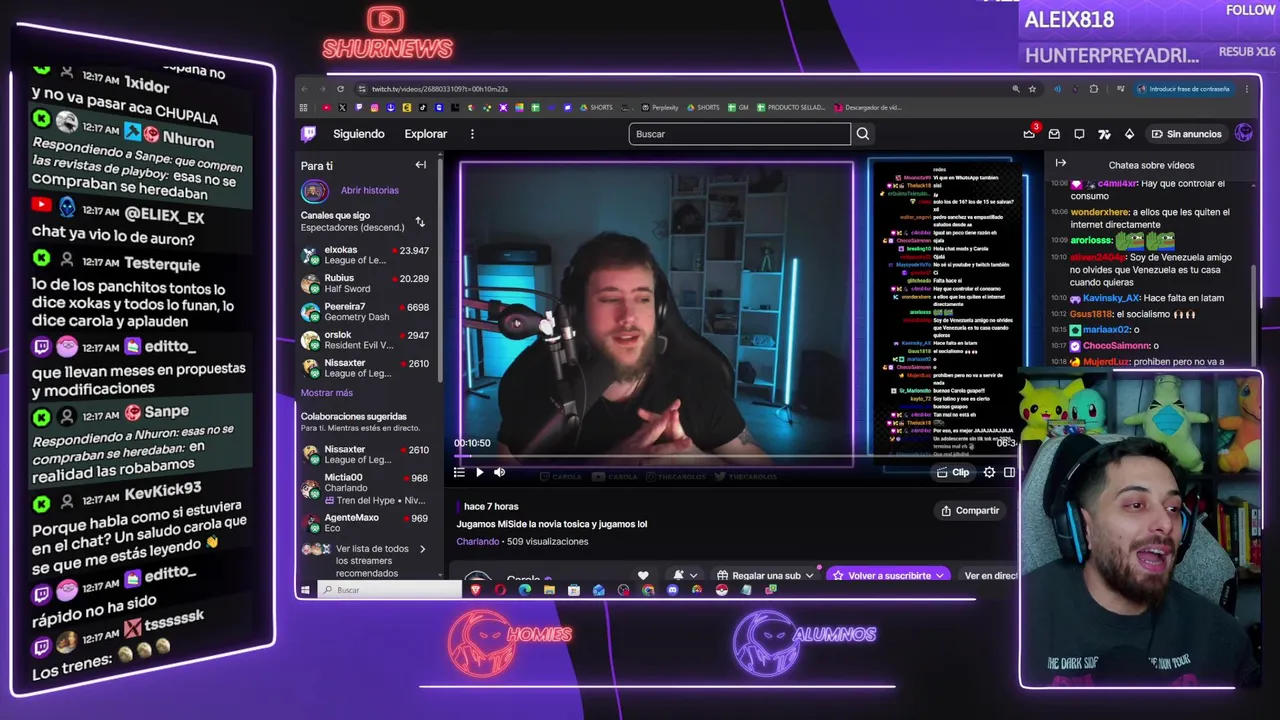The height and width of the screenshot is (720, 1280).
Task: Open Abrir historias link
Action: [x=369, y=190]
